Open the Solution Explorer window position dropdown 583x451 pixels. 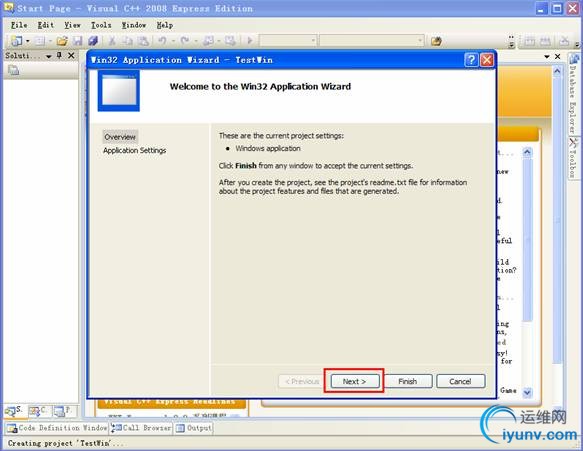tap(48, 57)
